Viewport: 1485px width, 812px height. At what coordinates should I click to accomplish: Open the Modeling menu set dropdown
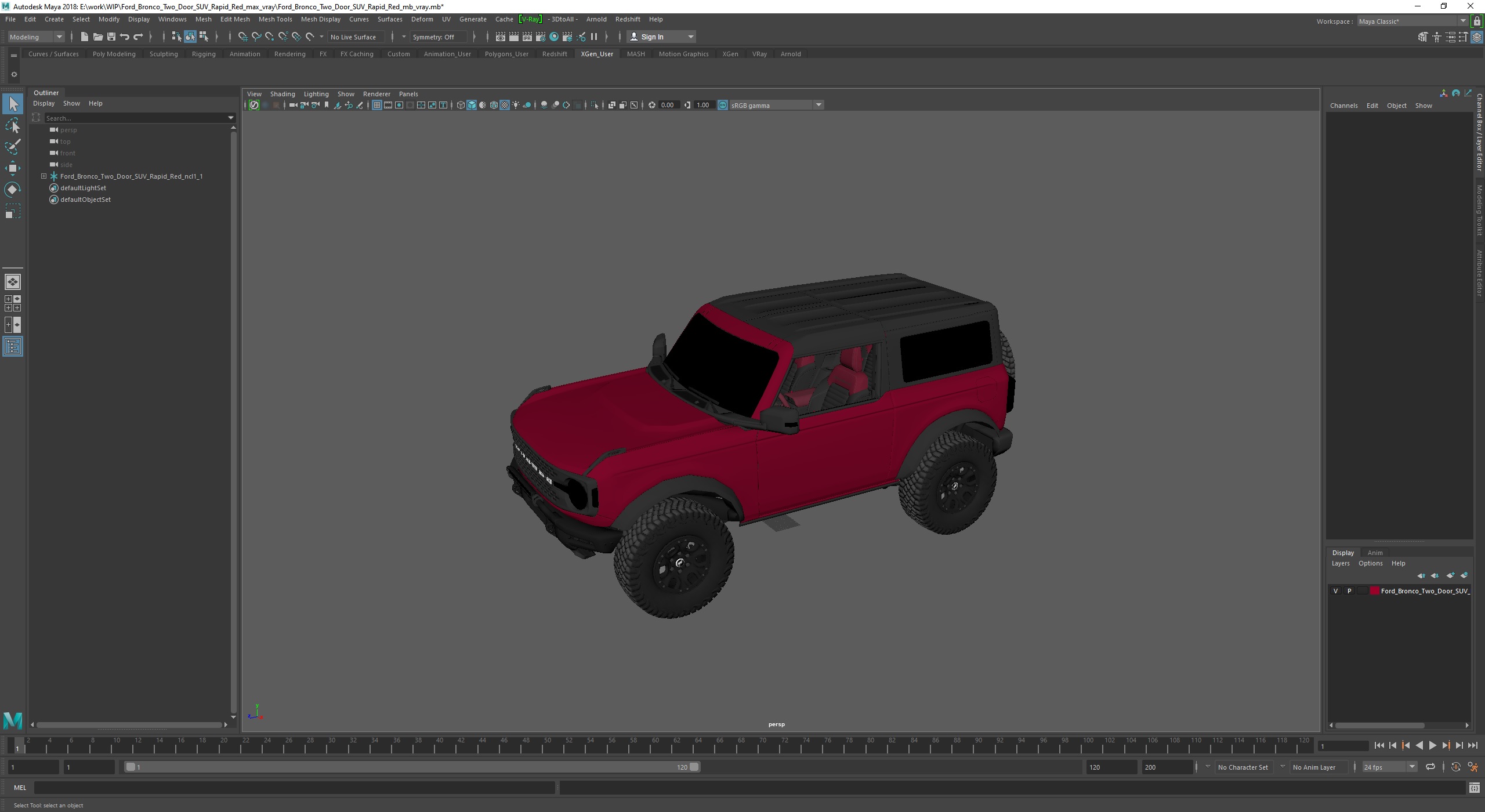point(36,37)
